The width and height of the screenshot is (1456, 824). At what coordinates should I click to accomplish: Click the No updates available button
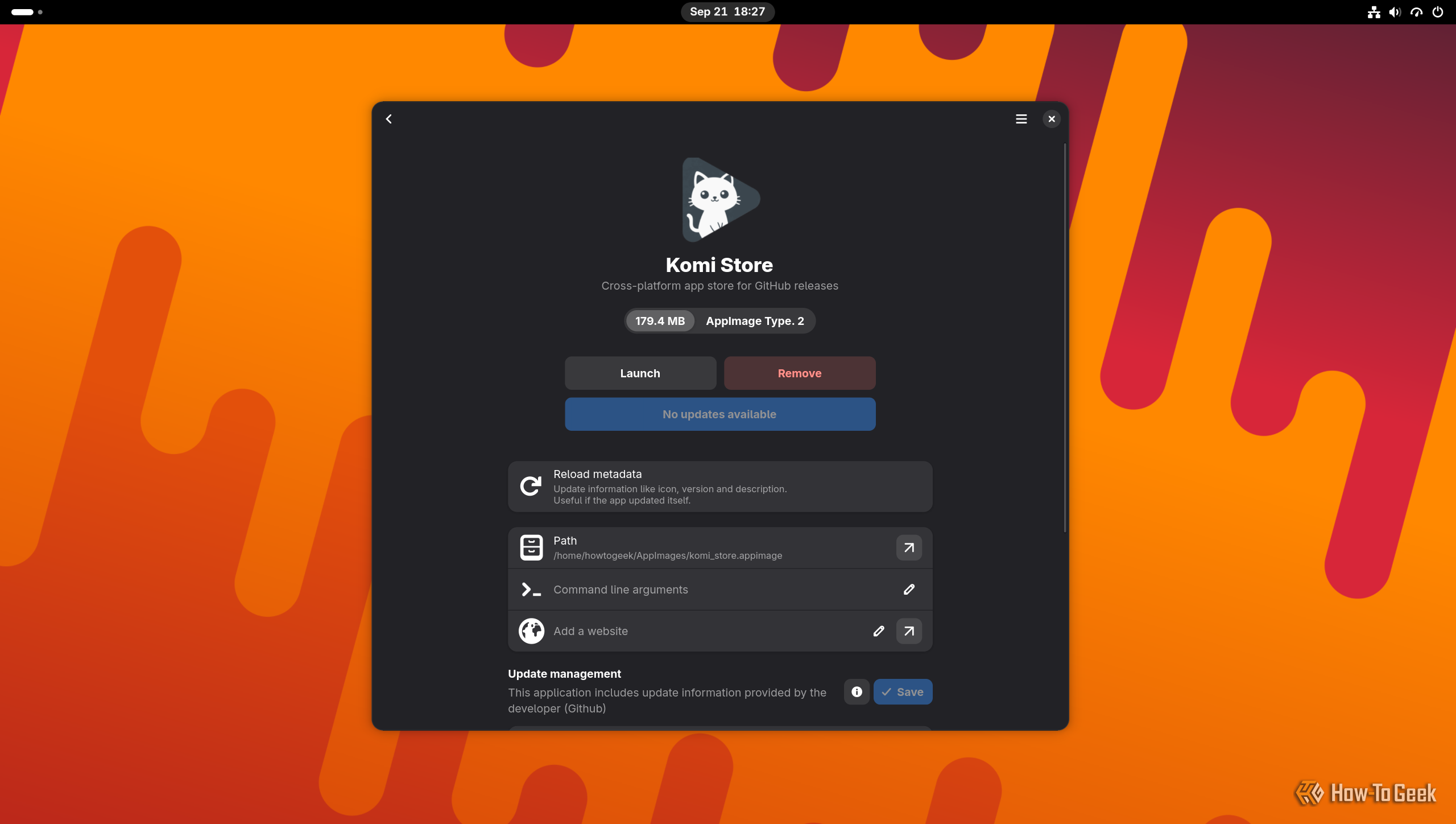coord(720,414)
